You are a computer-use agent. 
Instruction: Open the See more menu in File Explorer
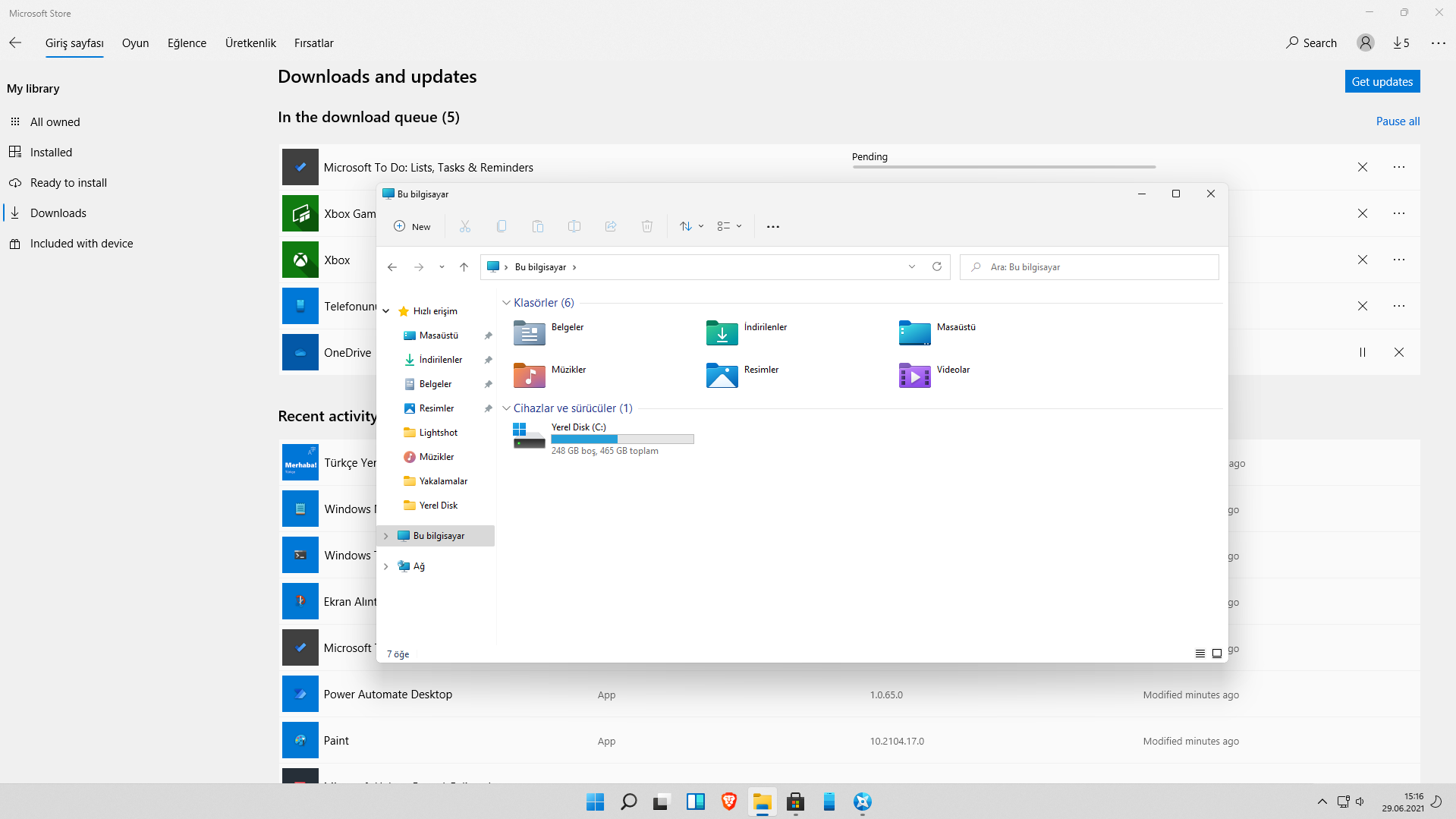tap(773, 226)
